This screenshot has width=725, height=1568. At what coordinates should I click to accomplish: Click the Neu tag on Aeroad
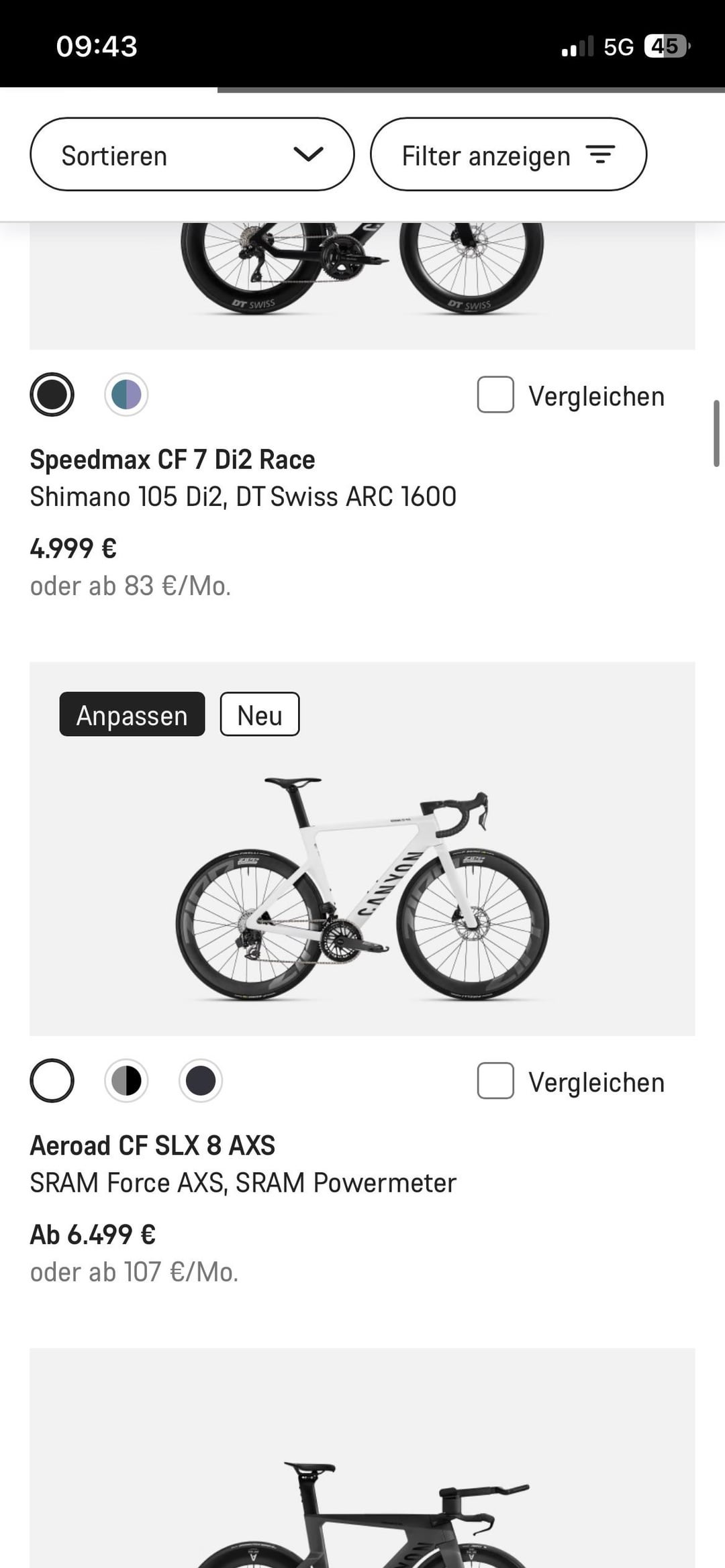(x=260, y=715)
